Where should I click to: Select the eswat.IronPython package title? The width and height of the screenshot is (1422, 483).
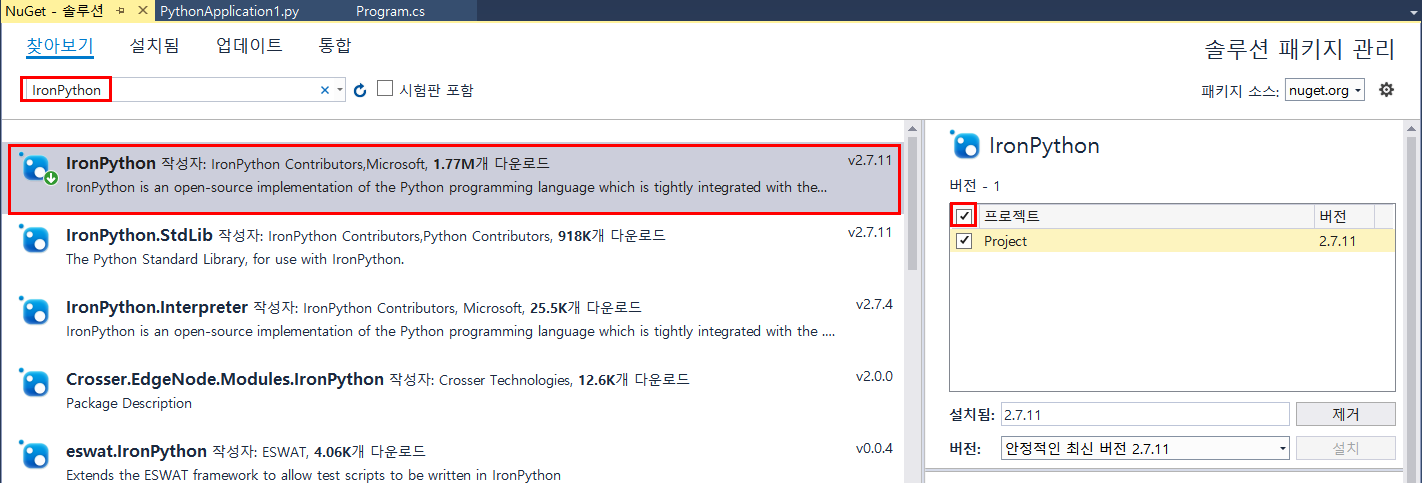point(136,451)
